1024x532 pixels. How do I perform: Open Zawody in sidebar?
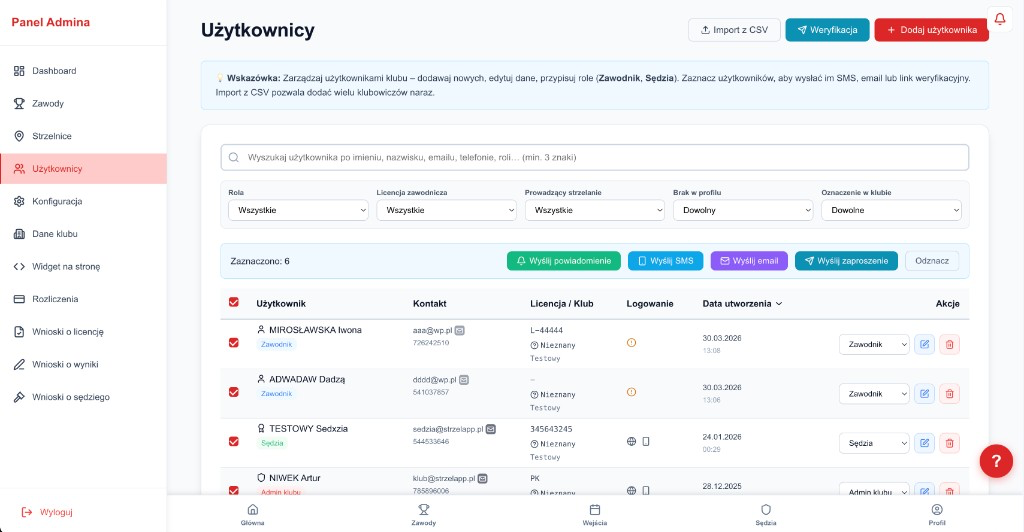click(84, 103)
